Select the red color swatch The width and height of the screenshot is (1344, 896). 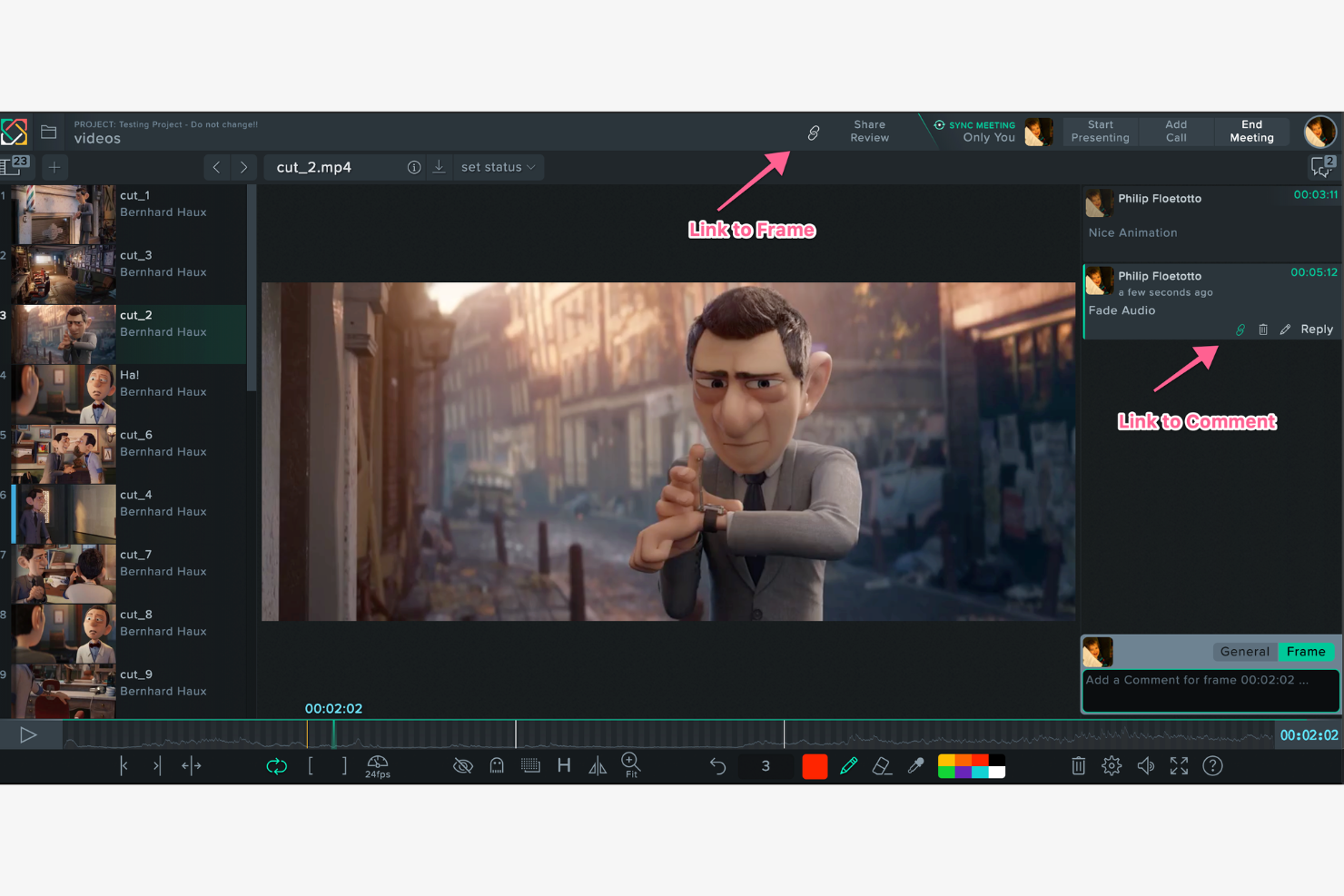pyautogui.click(x=814, y=765)
